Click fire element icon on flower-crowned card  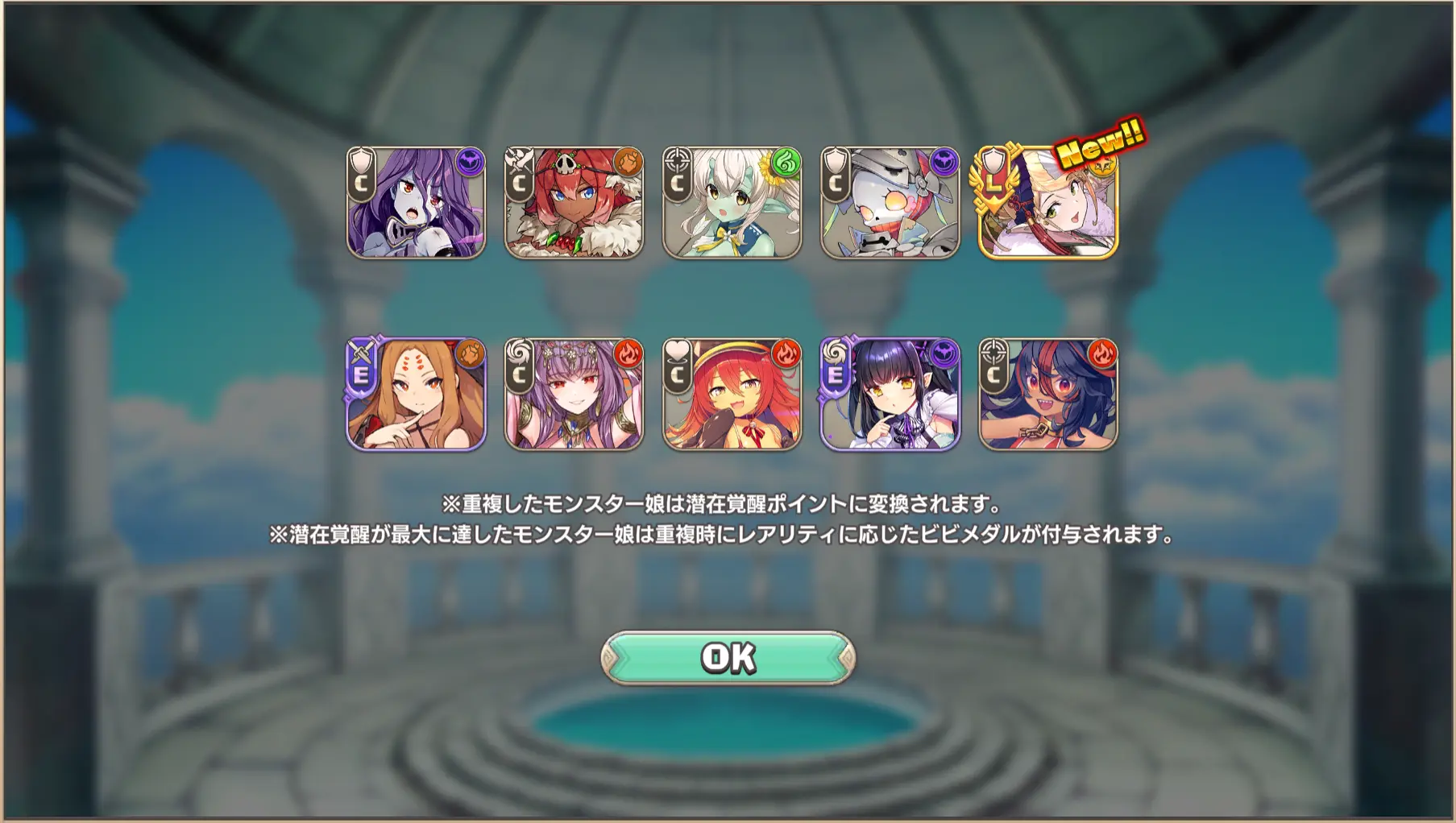click(628, 354)
